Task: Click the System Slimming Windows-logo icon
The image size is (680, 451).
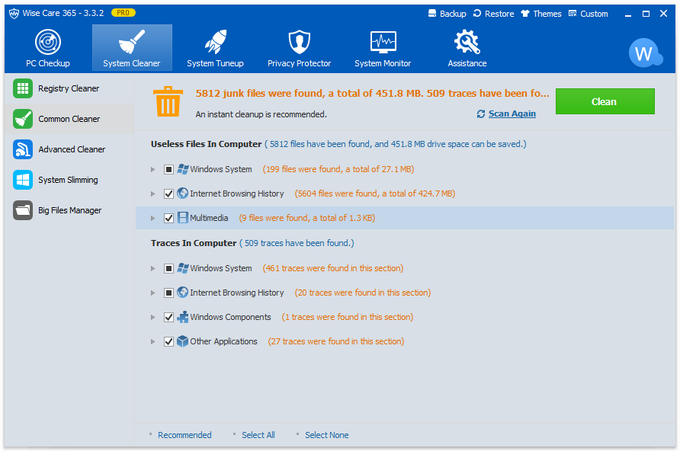Action: point(23,180)
